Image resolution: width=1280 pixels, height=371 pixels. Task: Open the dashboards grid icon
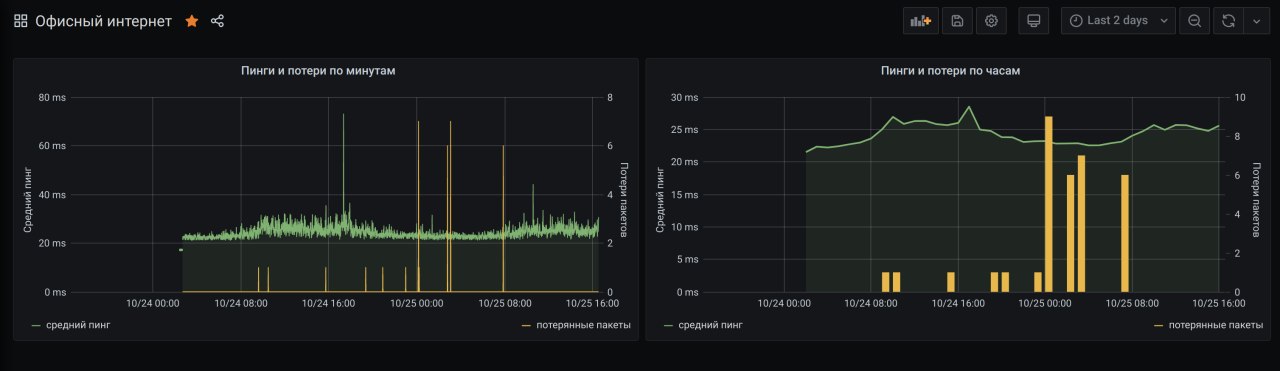20,21
